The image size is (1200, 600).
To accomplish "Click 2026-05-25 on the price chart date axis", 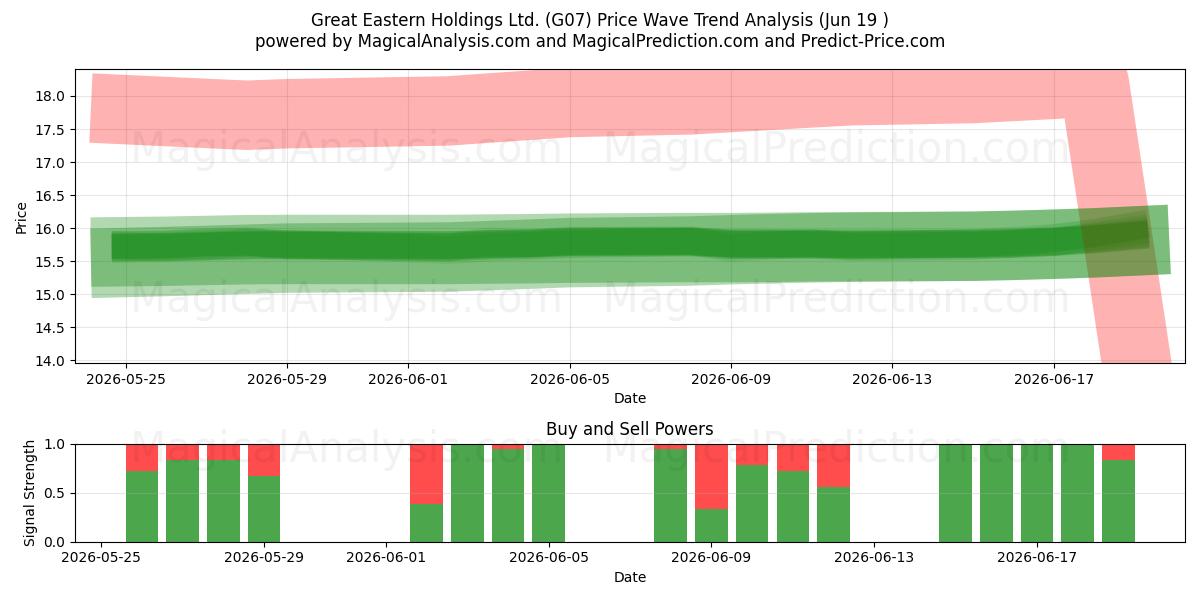I will coord(125,380).
